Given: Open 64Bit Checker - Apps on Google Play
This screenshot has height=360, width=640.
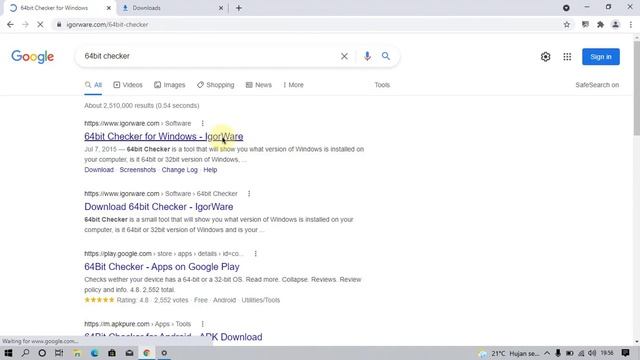Looking at the screenshot, I should pos(162,267).
